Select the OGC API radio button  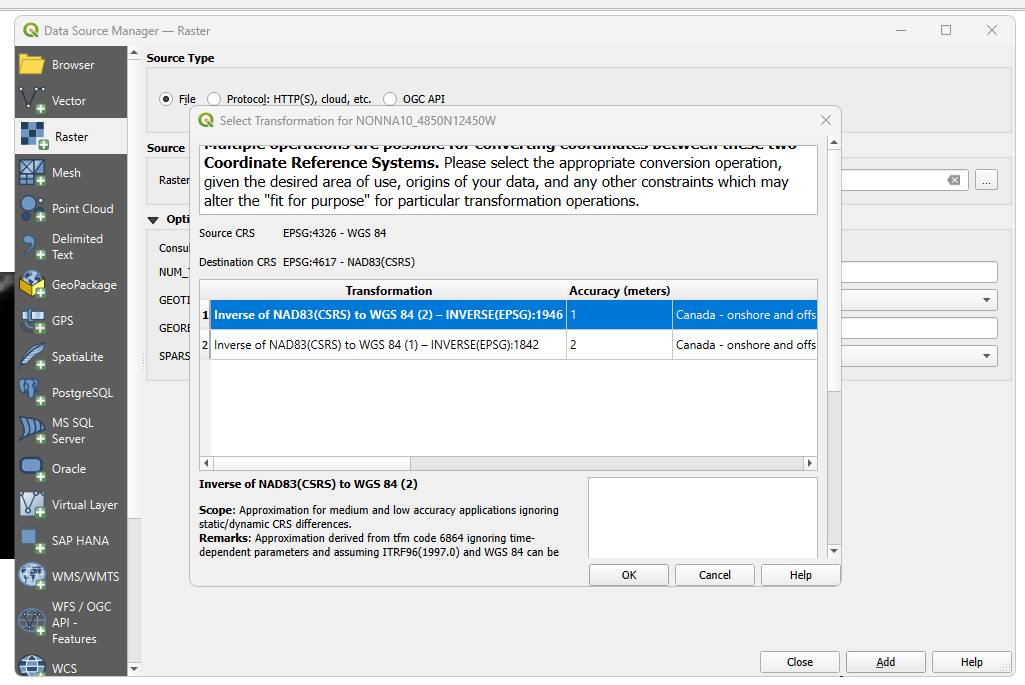click(x=390, y=99)
